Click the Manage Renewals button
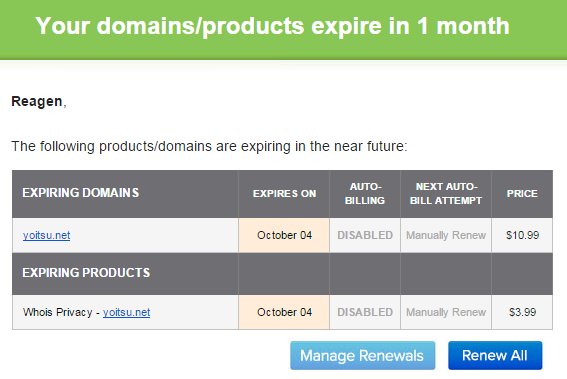The height and width of the screenshot is (379, 567). 362,355
